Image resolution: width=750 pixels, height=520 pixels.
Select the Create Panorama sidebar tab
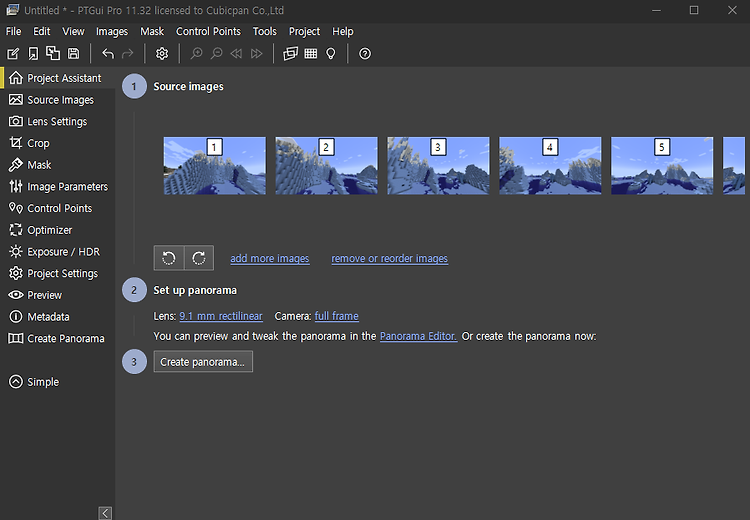pyautogui.click(x=56, y=338)
